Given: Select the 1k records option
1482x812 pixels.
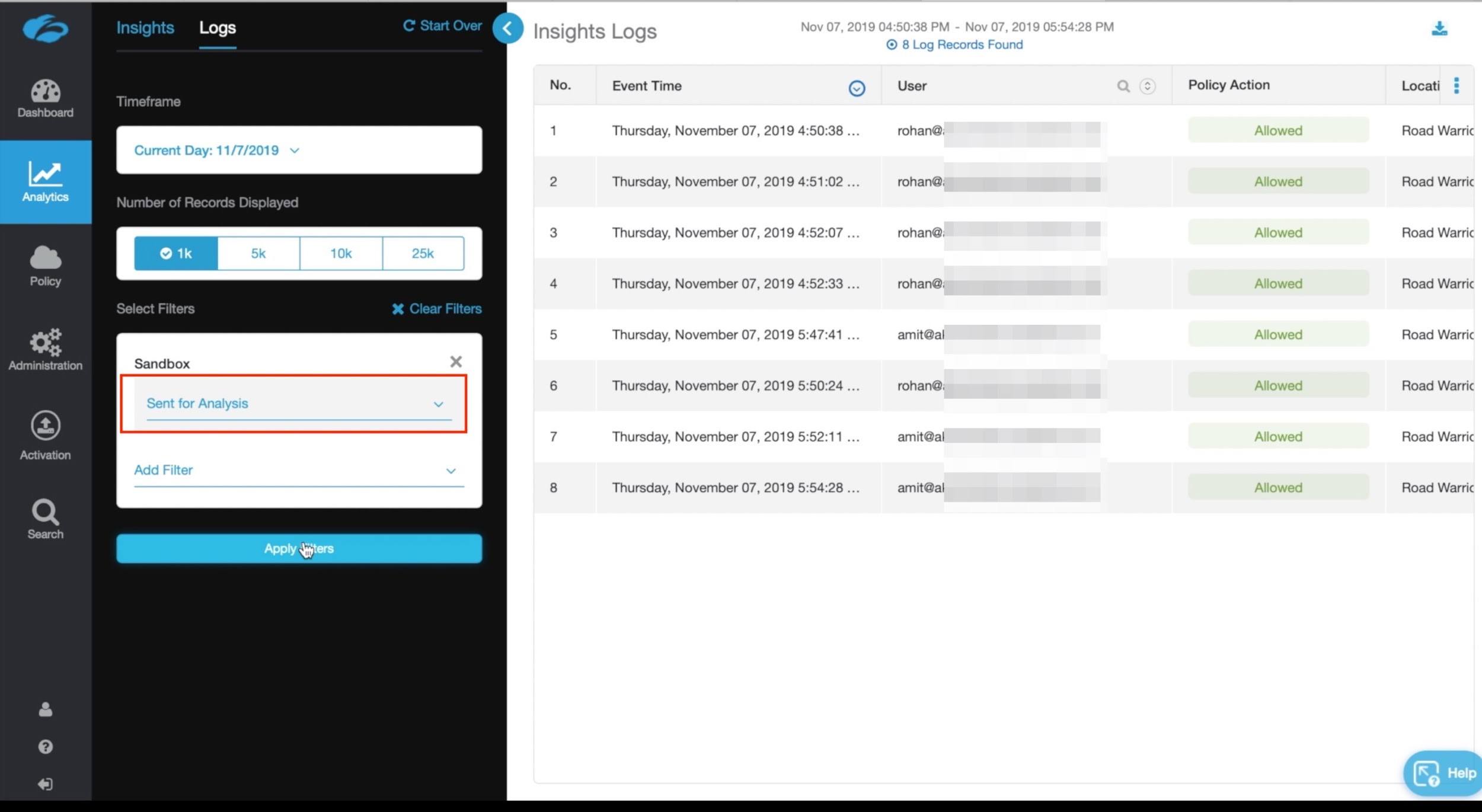Looking at the screenshot, I should point(176,254).
